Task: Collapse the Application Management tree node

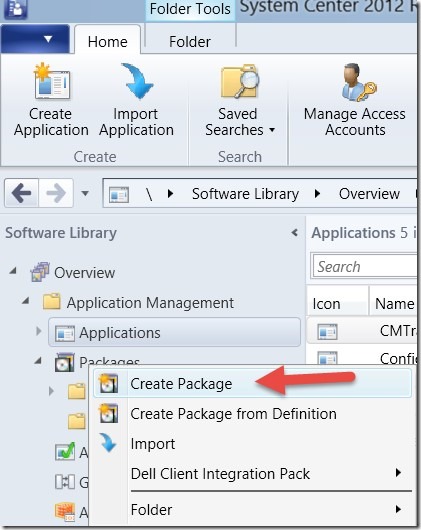Action: (x=26, y=300)
